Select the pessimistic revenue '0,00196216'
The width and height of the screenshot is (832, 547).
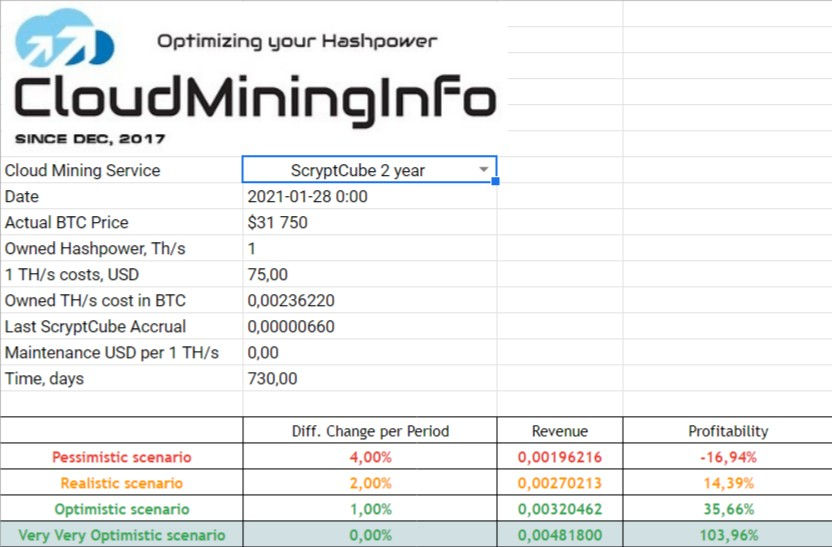560,457
